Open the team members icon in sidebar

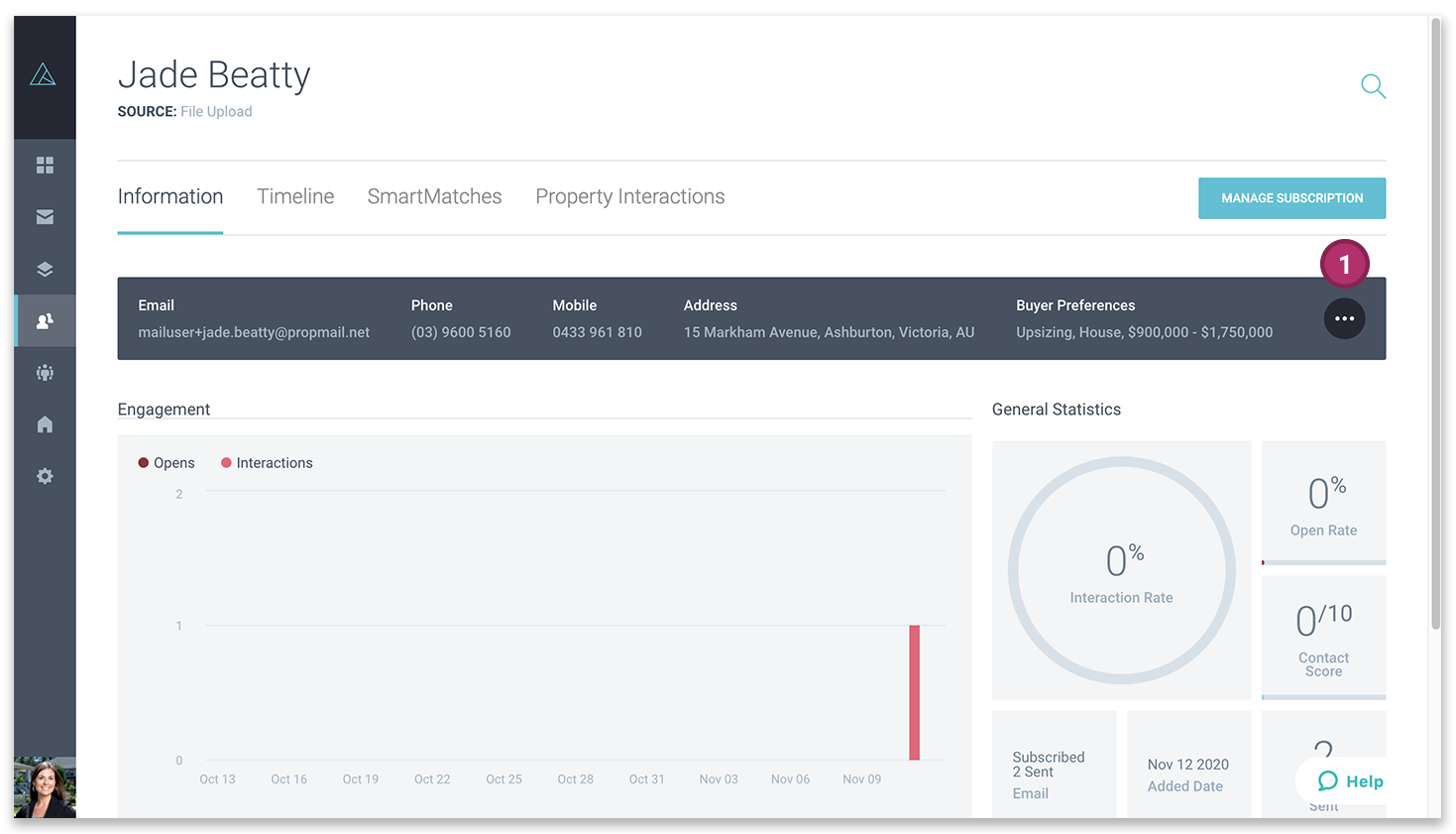point(45,372)
